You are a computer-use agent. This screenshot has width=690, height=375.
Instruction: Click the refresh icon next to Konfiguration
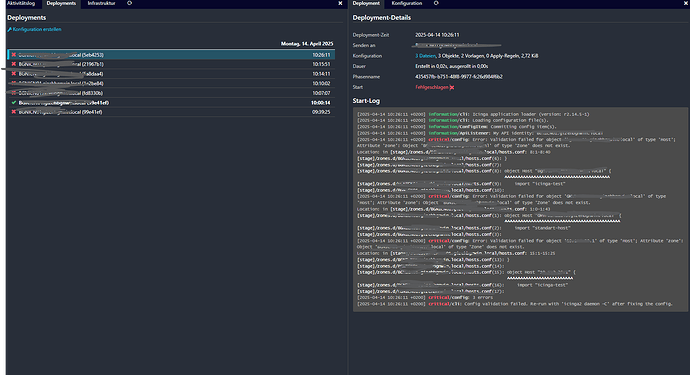[436, 3]
